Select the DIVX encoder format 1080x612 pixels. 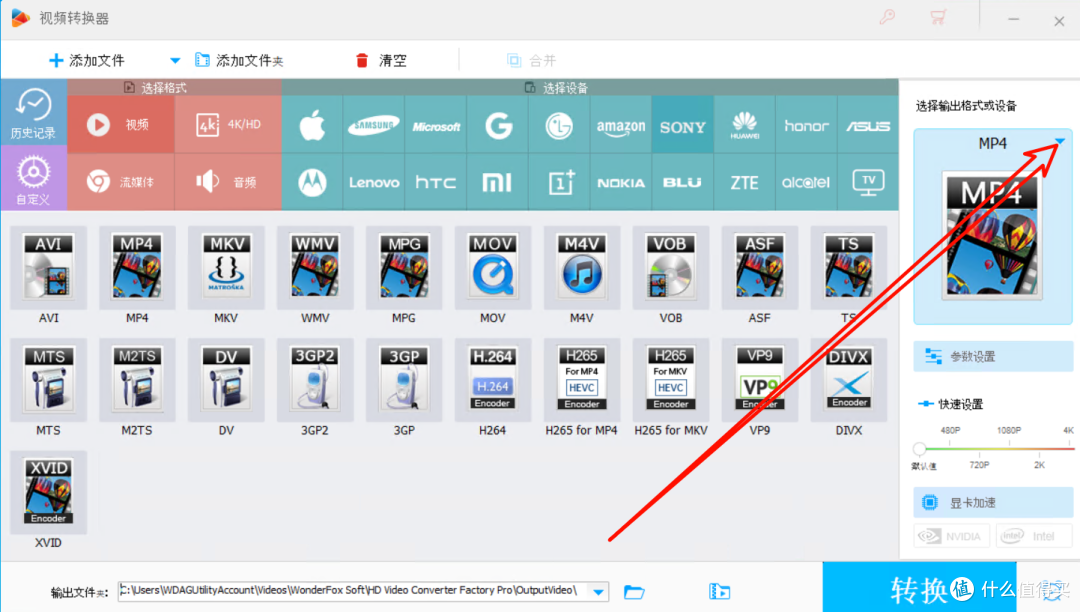849,380
